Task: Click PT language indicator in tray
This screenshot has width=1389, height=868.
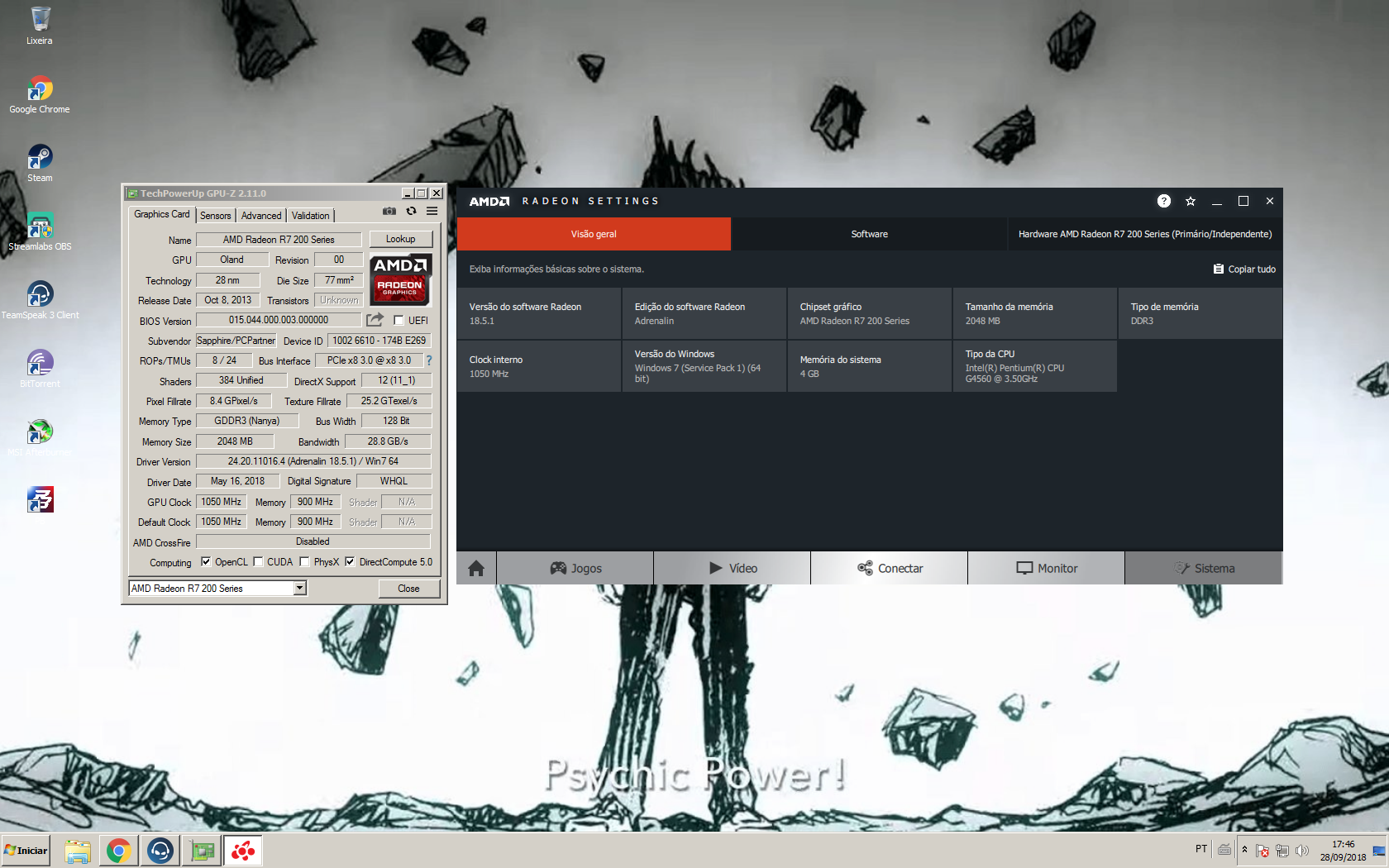Action: (x=1201, y=849)
